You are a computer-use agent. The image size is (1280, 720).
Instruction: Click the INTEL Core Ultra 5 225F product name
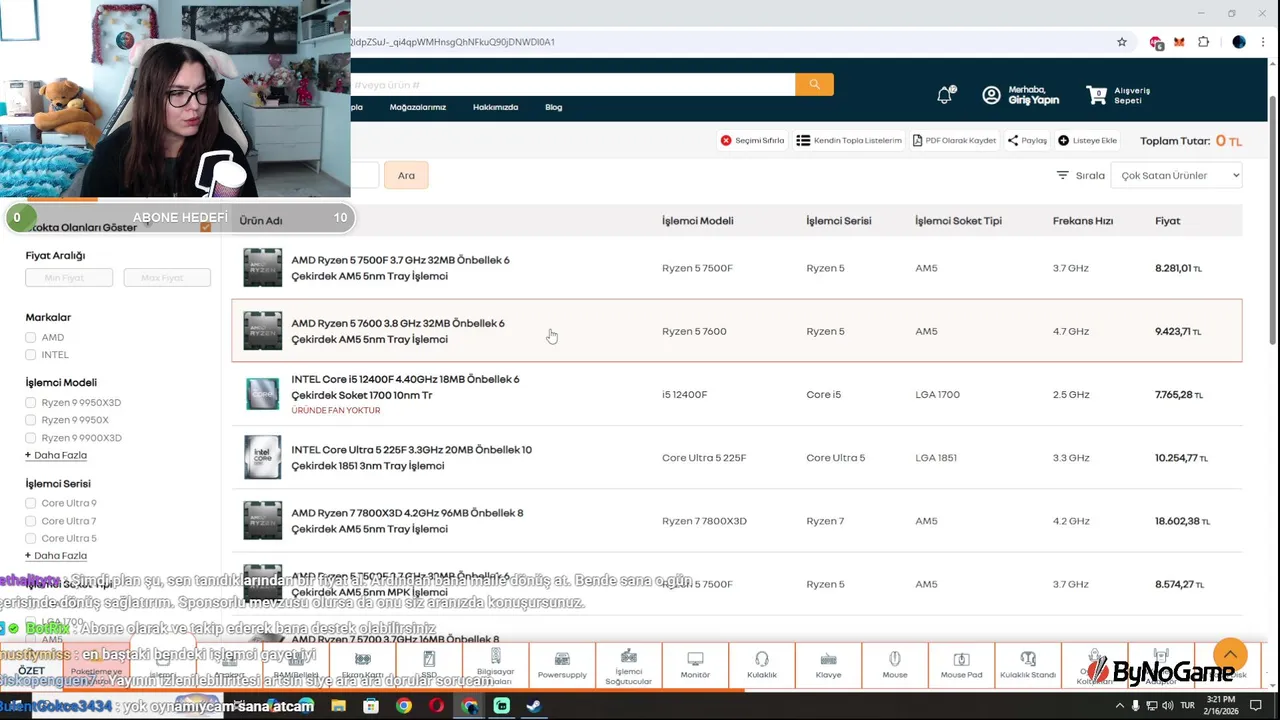[x=411, y=457]
